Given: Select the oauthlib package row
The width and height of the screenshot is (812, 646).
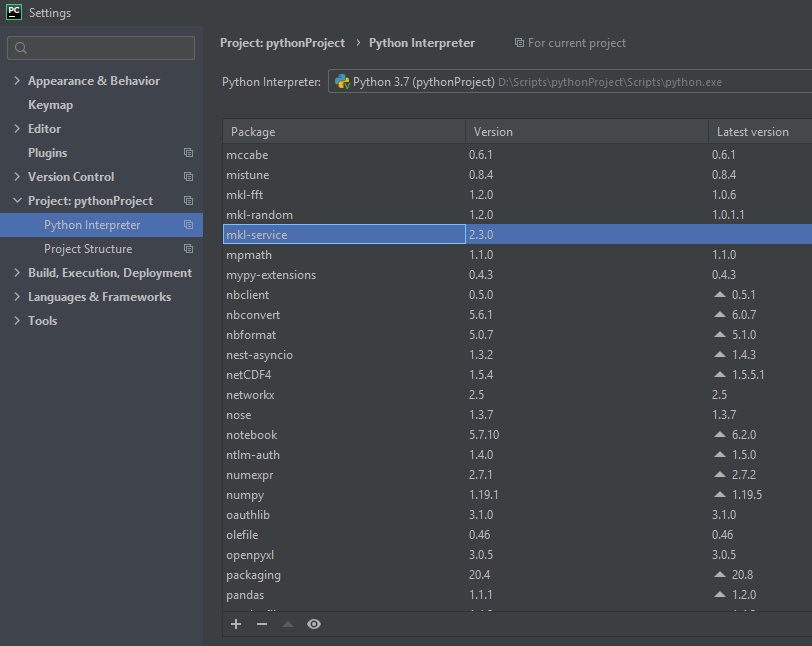Looking at the screenshot, I should coord(517,515).
